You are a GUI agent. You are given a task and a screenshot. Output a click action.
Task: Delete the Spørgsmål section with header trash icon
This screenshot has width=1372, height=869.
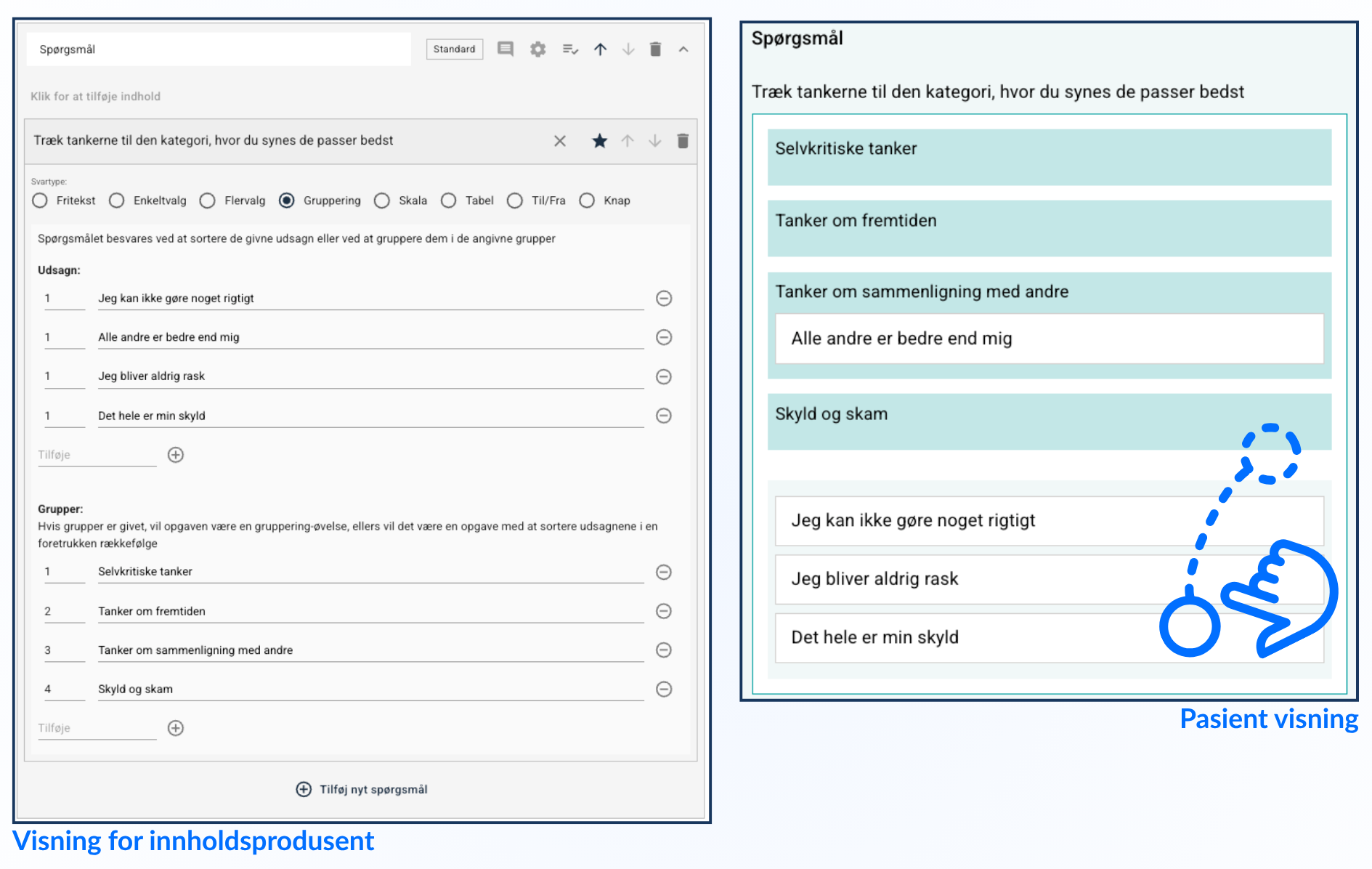pyautogui.click(x=655, y=49)
